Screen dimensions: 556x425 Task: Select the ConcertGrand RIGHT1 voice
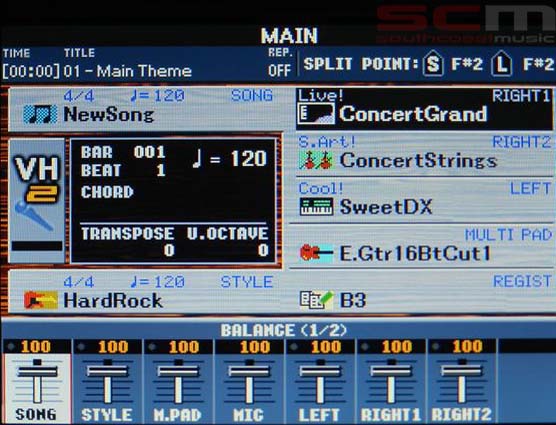click(424, 109)
